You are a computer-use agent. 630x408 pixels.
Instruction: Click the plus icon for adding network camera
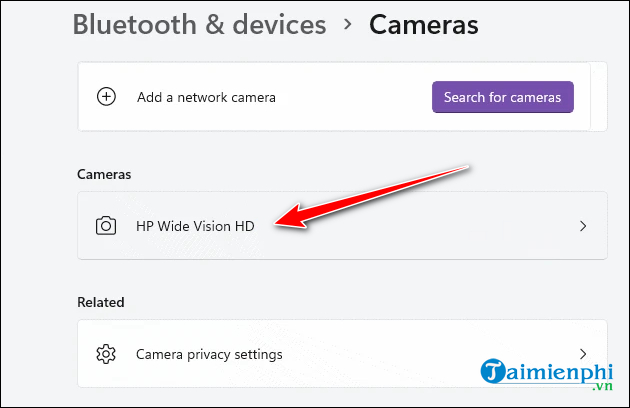pyautogui.click(x=106, y=97)
